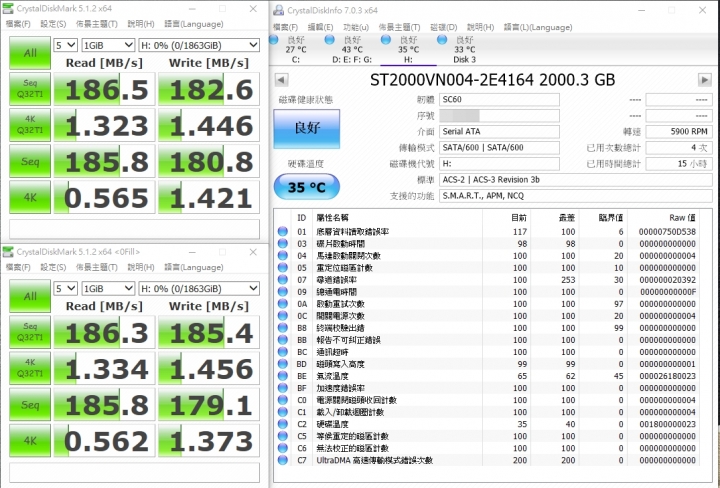Click the firmware field showing SC60
Screen dimensions: 720x488
coord(499,100)
